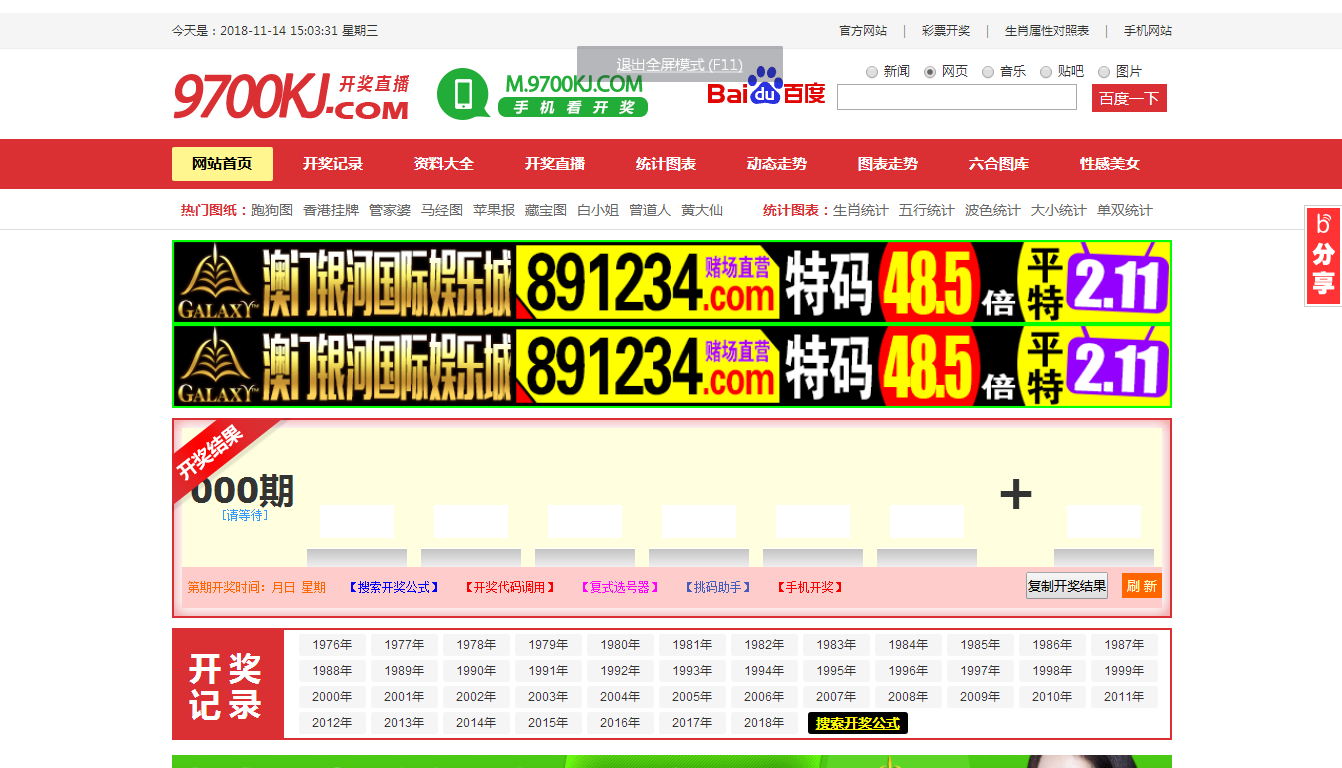1342x768 pixels.
Task: Go to 六合图库 in navigation bar
Action: [998, 164]
